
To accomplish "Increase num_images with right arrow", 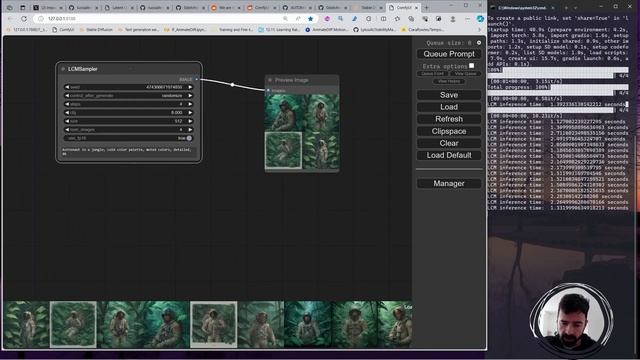I will coord(190,129).
